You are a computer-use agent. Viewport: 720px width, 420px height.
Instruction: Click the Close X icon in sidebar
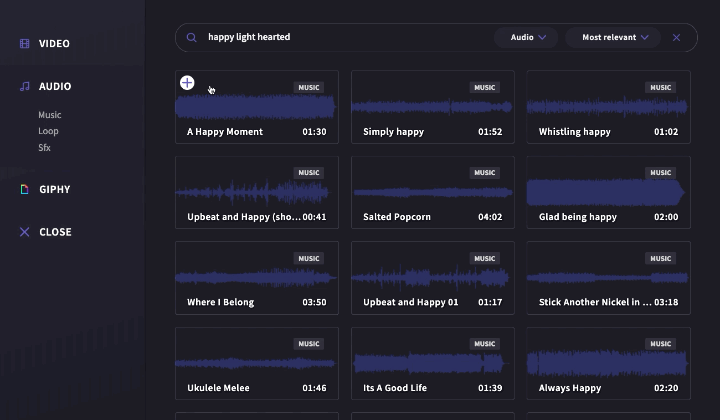[24, 232]
